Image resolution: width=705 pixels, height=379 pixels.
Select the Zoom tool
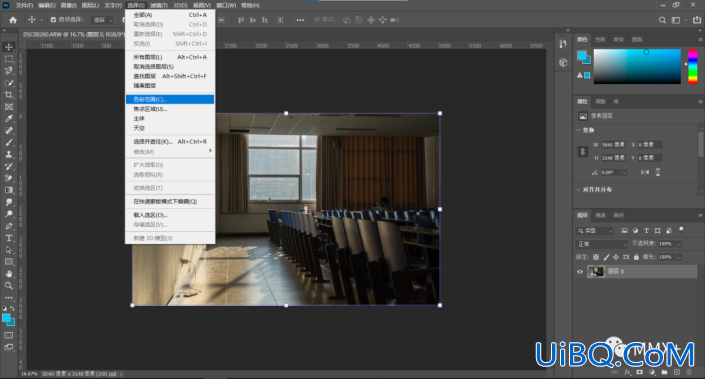pos(9,285)
